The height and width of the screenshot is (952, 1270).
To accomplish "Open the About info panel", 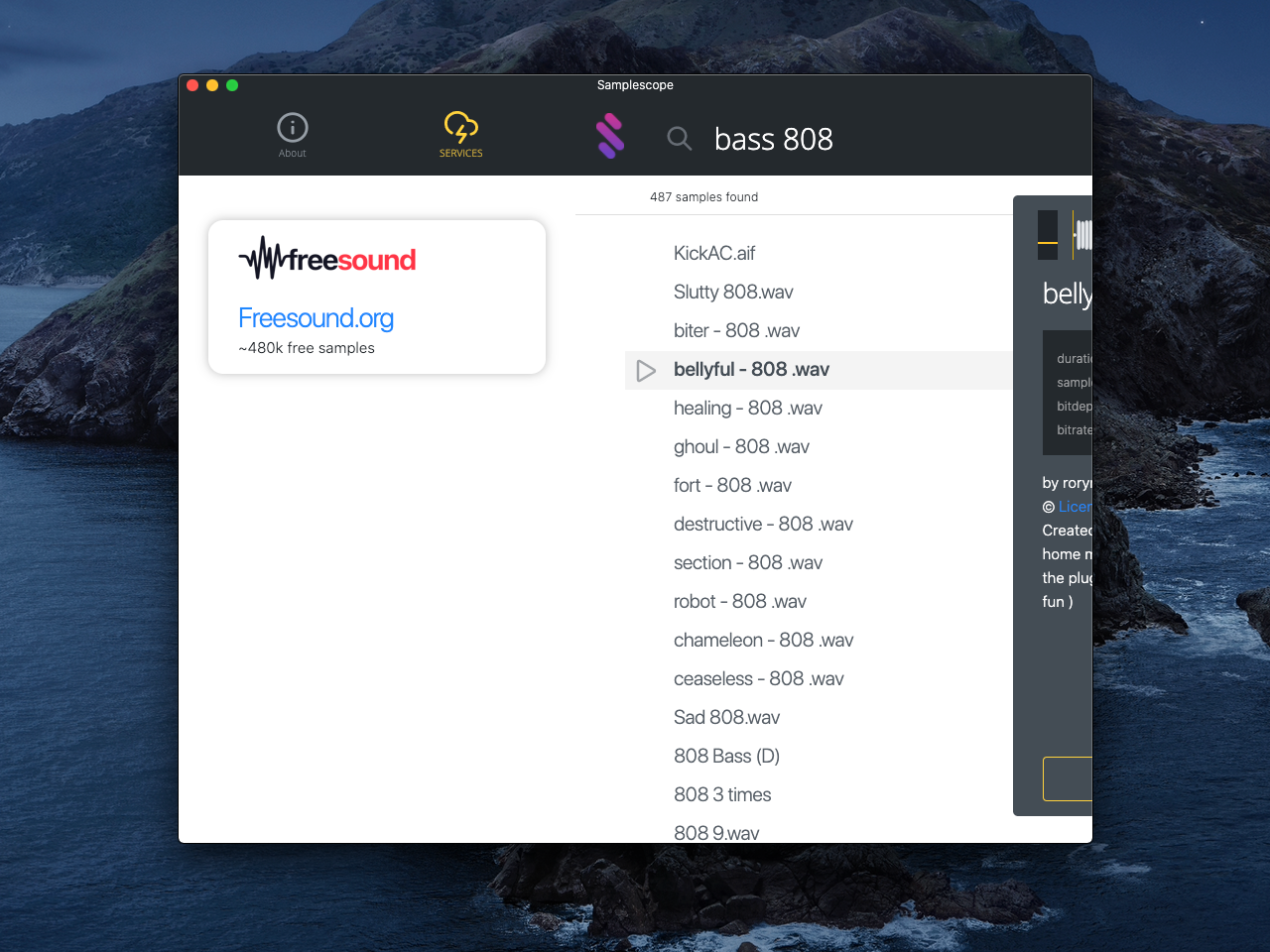I will pyautogui.click(x=292, y=134).
